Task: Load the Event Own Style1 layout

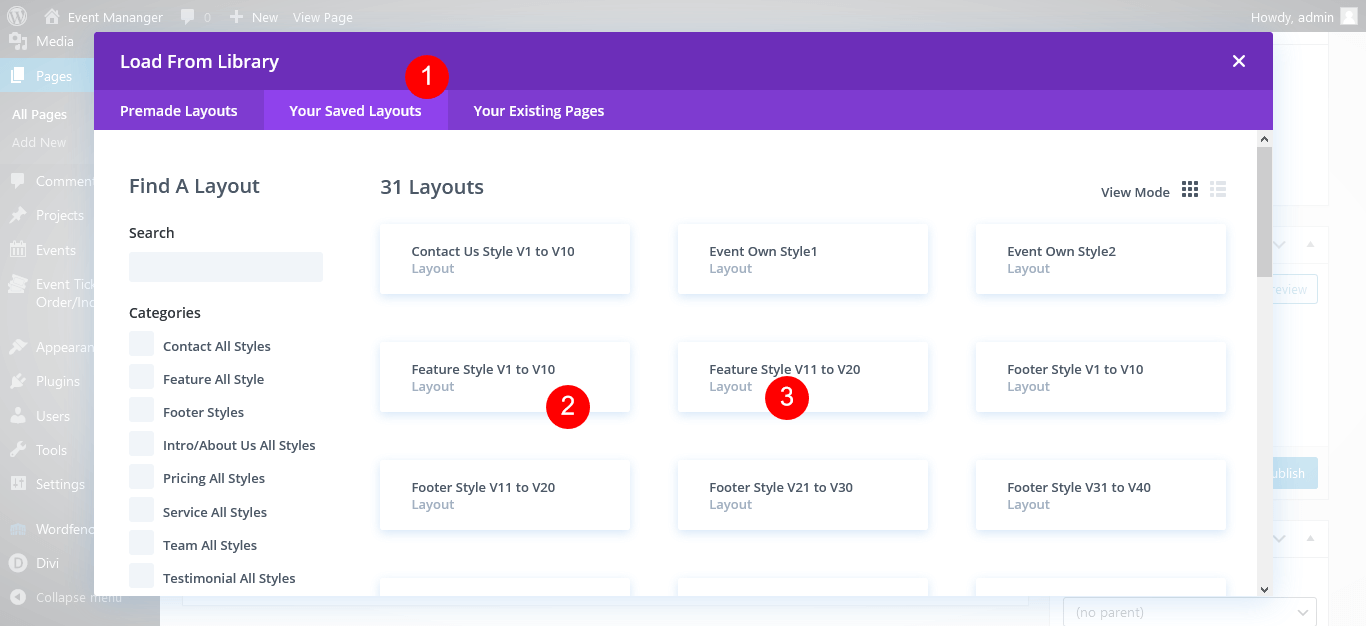Action: pos(803,259)
